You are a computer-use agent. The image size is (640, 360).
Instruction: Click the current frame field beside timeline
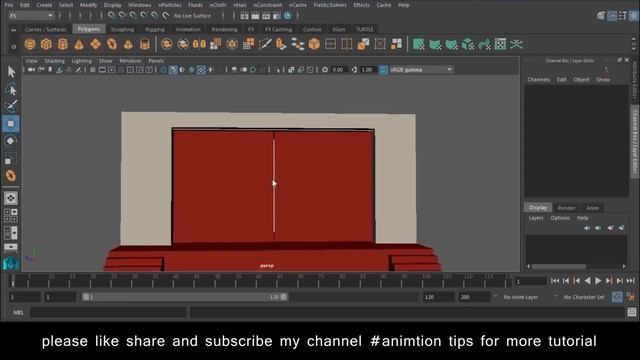click(x=531, y=281)
